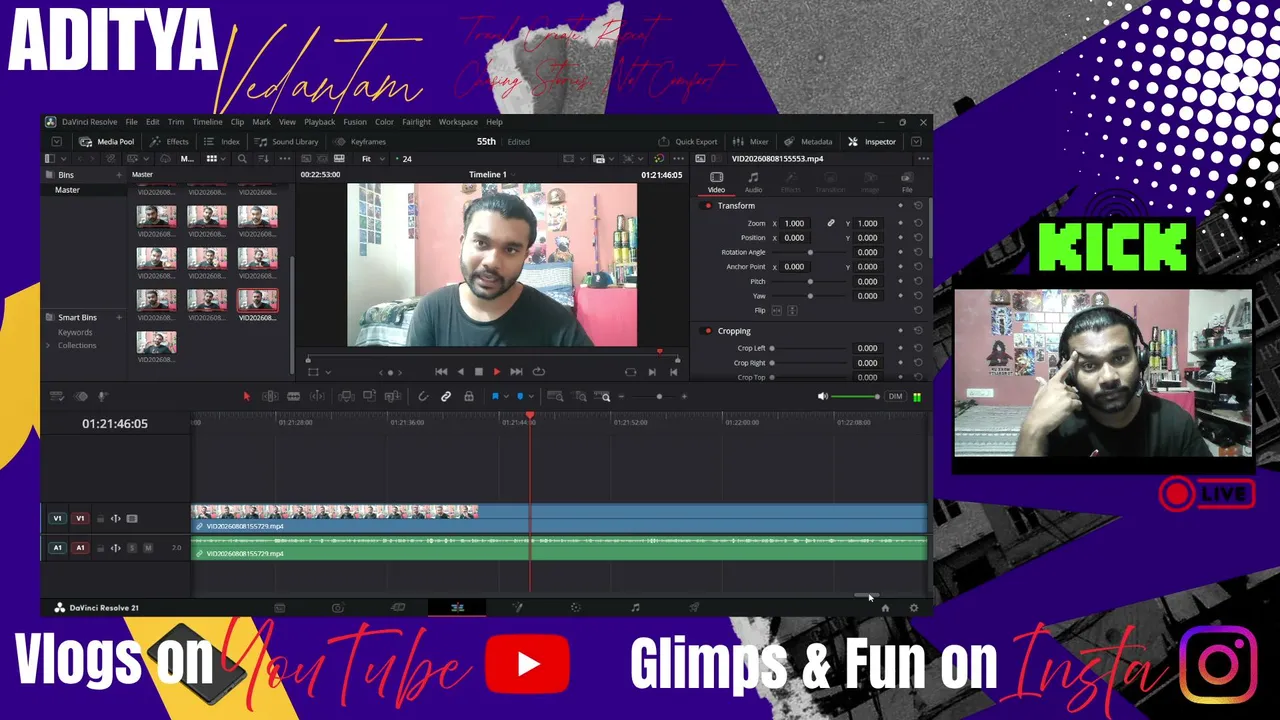Click the media pool search magnifier
Screen dimensions: 1280x720
[242, 159]
